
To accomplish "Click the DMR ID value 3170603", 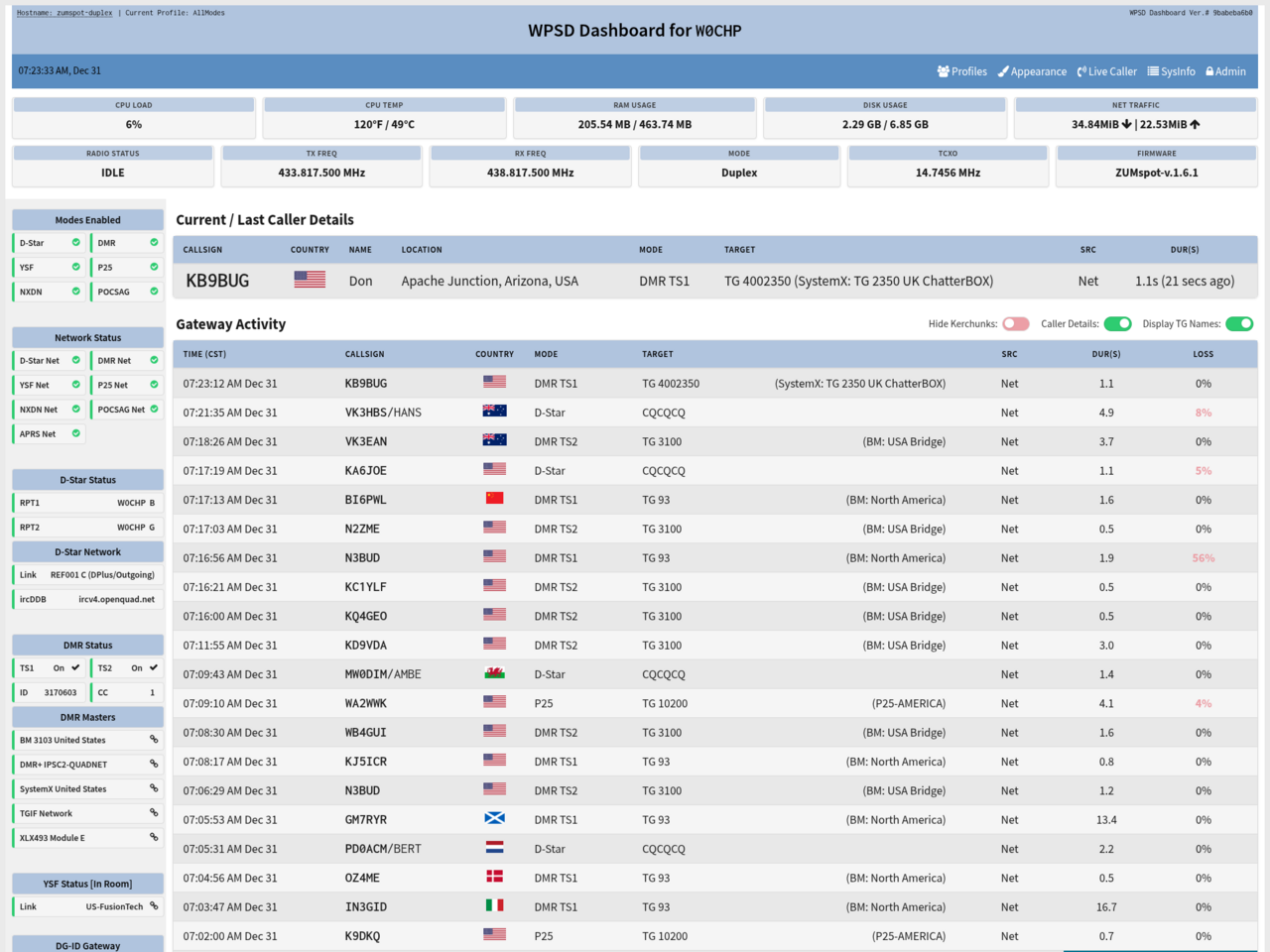I will pos(61,692).
